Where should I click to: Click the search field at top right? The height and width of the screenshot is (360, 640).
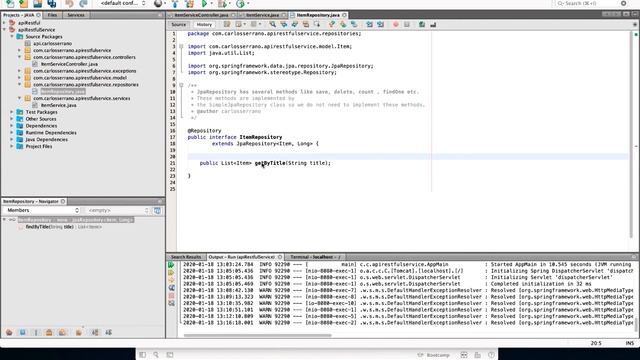pos(588,3)
